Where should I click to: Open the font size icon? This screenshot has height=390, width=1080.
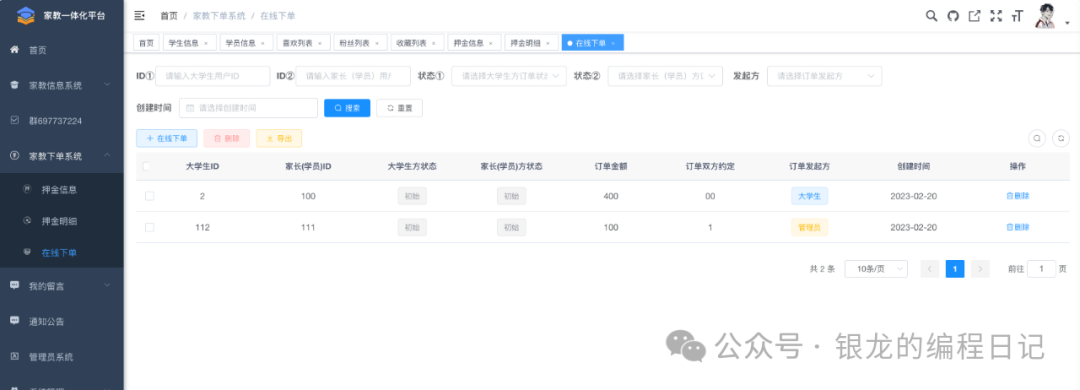point(1017,16)
